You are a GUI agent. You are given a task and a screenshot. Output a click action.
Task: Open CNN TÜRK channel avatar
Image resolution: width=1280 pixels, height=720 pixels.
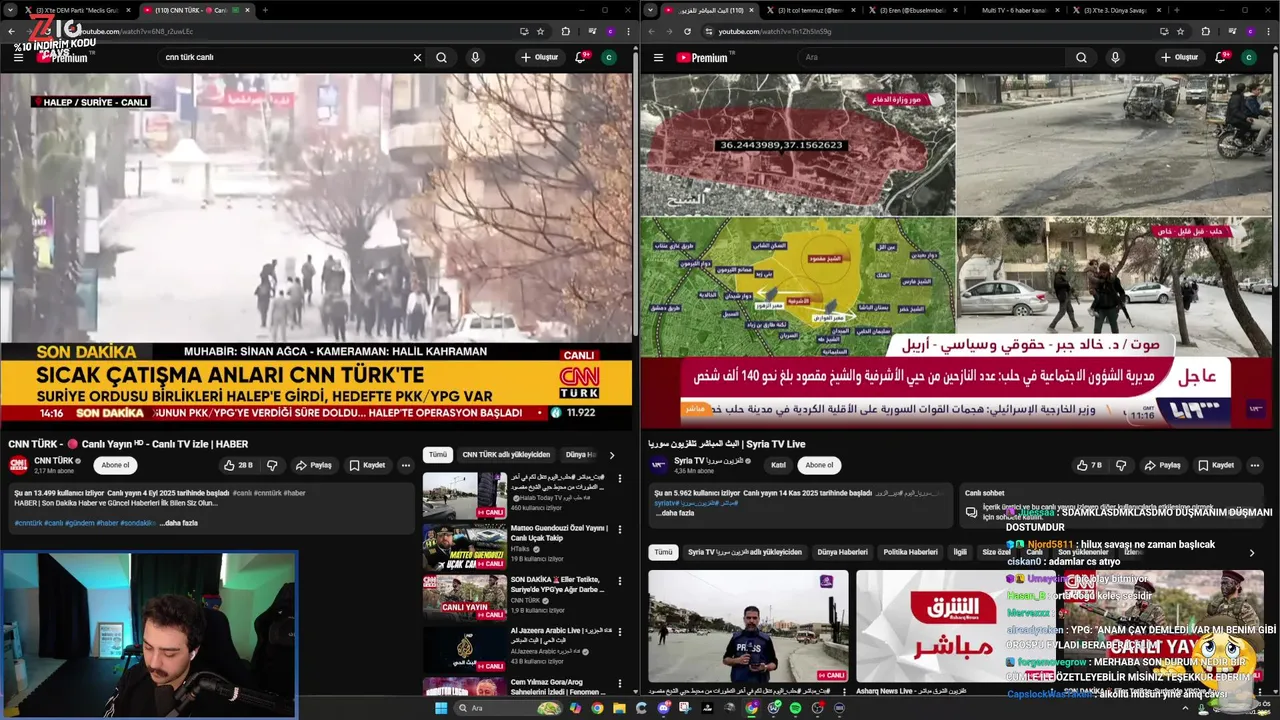pos(18,465)
